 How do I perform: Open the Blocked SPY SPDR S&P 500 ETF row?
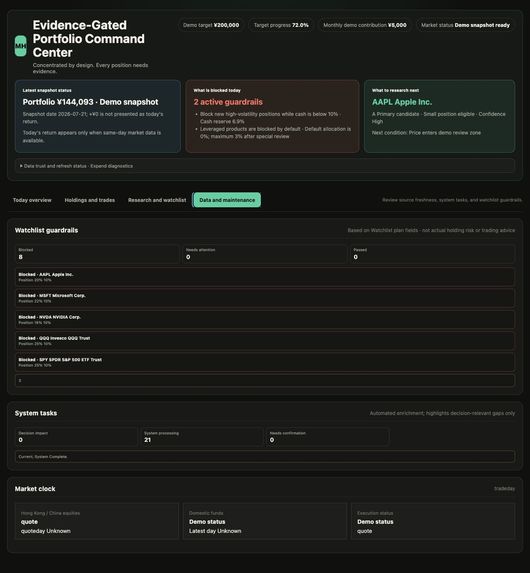pyautogui.click(x=265, y=362)
